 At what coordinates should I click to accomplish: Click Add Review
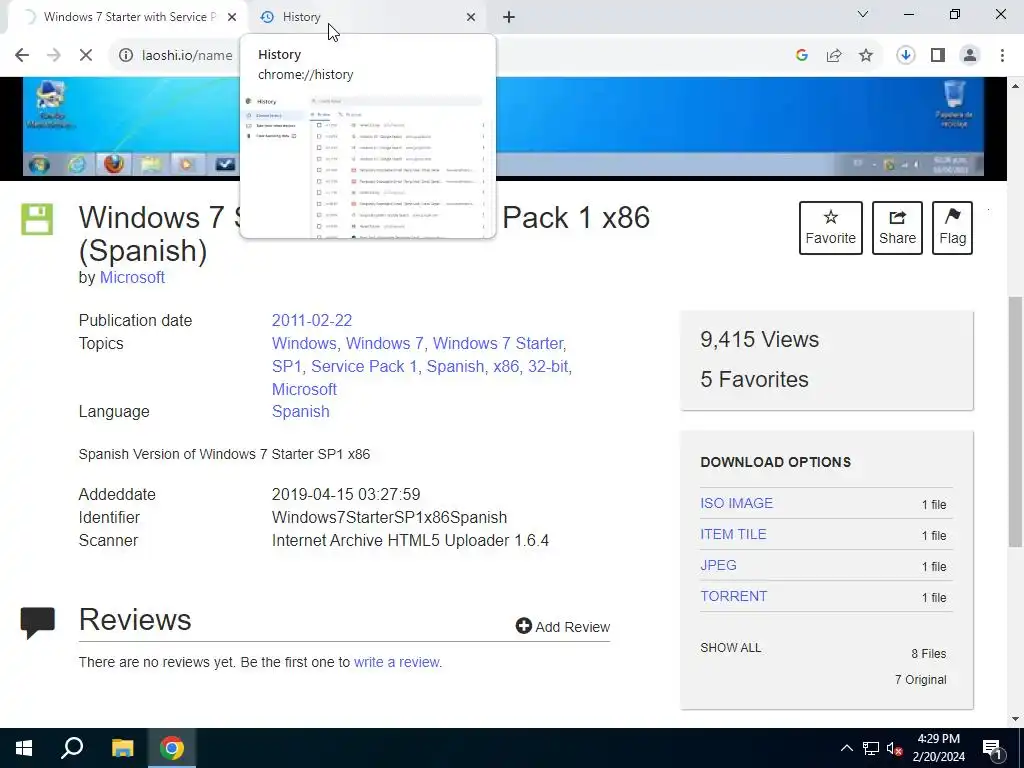tap(562, 627)
